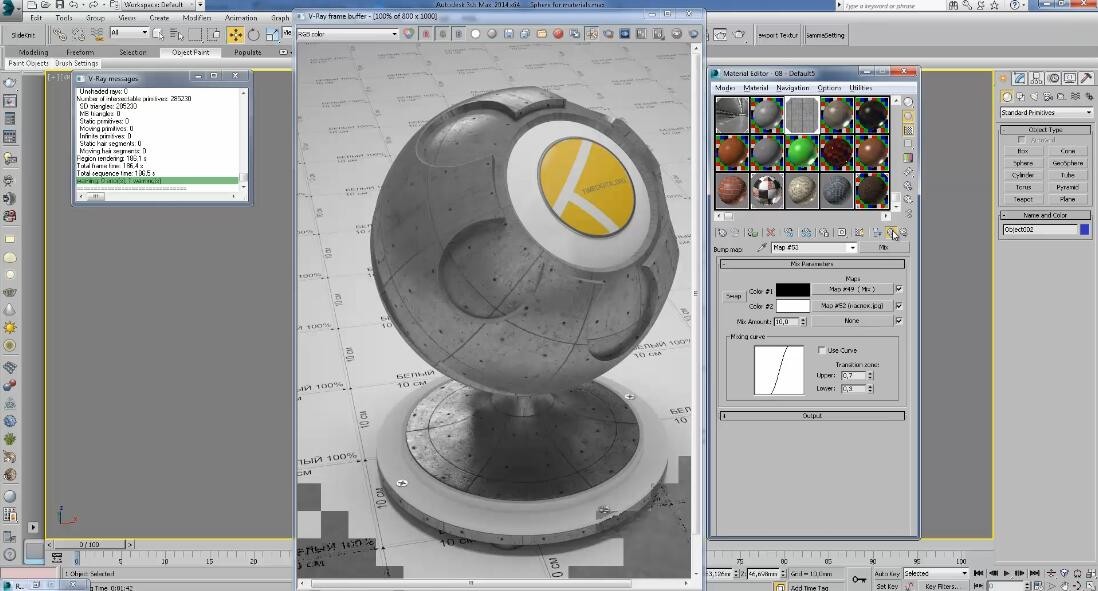Click the Mix Amount value field
Screen dimensions: 1098x591
[x=786, y=321]
